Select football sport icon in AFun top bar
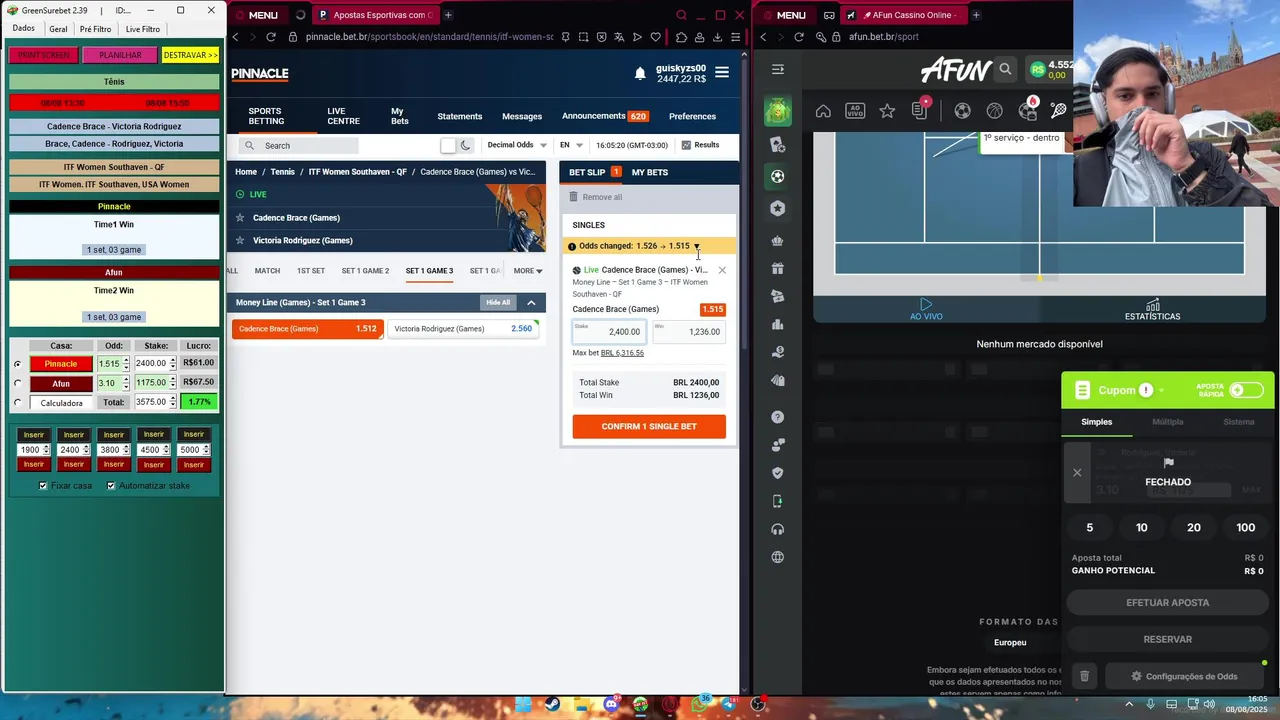The width and height of the screenshot is (1280, 720). pos(962,111)
